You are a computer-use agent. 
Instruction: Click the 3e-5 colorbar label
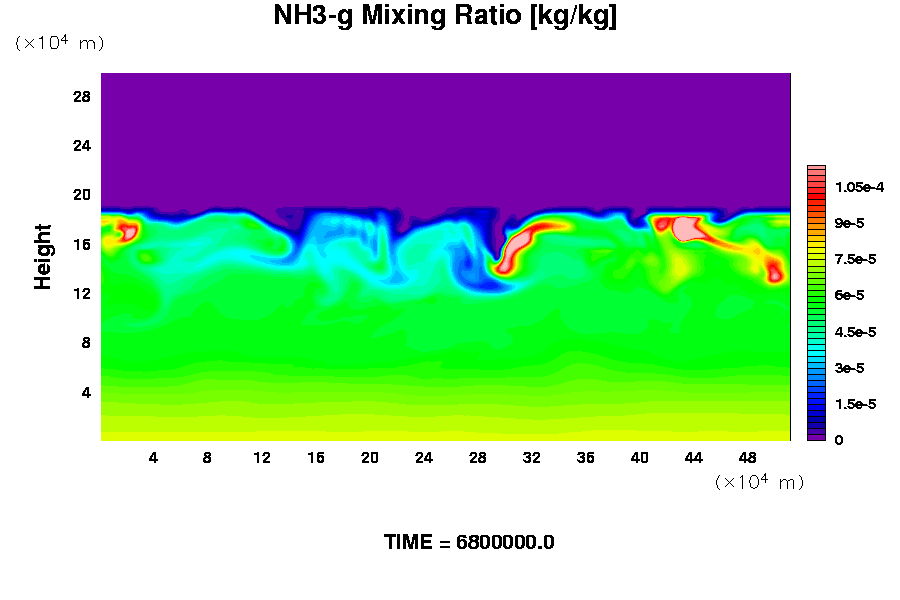click(x=850, y=368)
